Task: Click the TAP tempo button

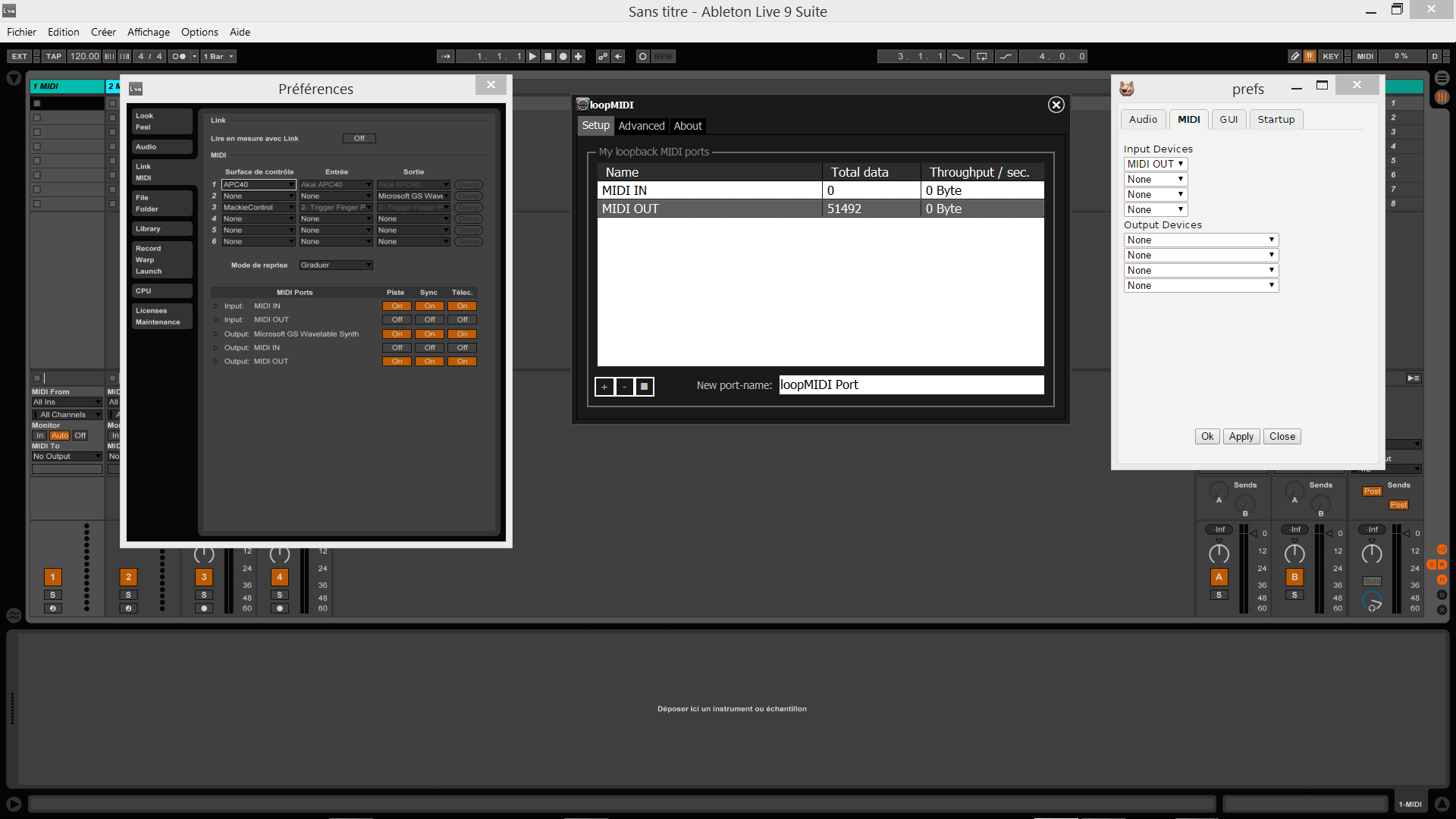Action: (53, 56)
